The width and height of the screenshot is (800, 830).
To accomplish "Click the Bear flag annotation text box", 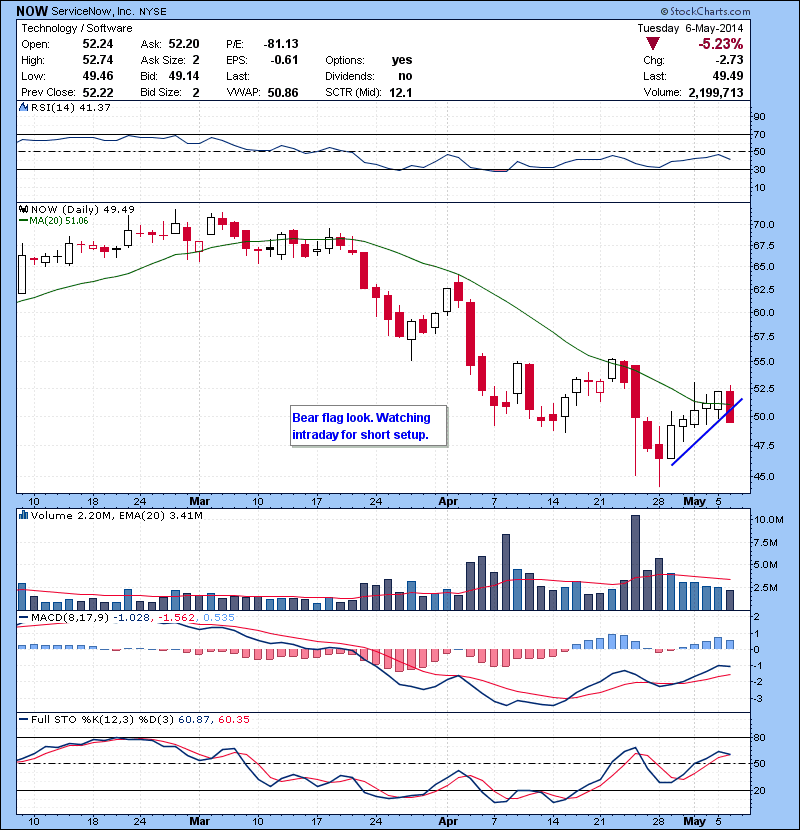I will click(368, 426).
